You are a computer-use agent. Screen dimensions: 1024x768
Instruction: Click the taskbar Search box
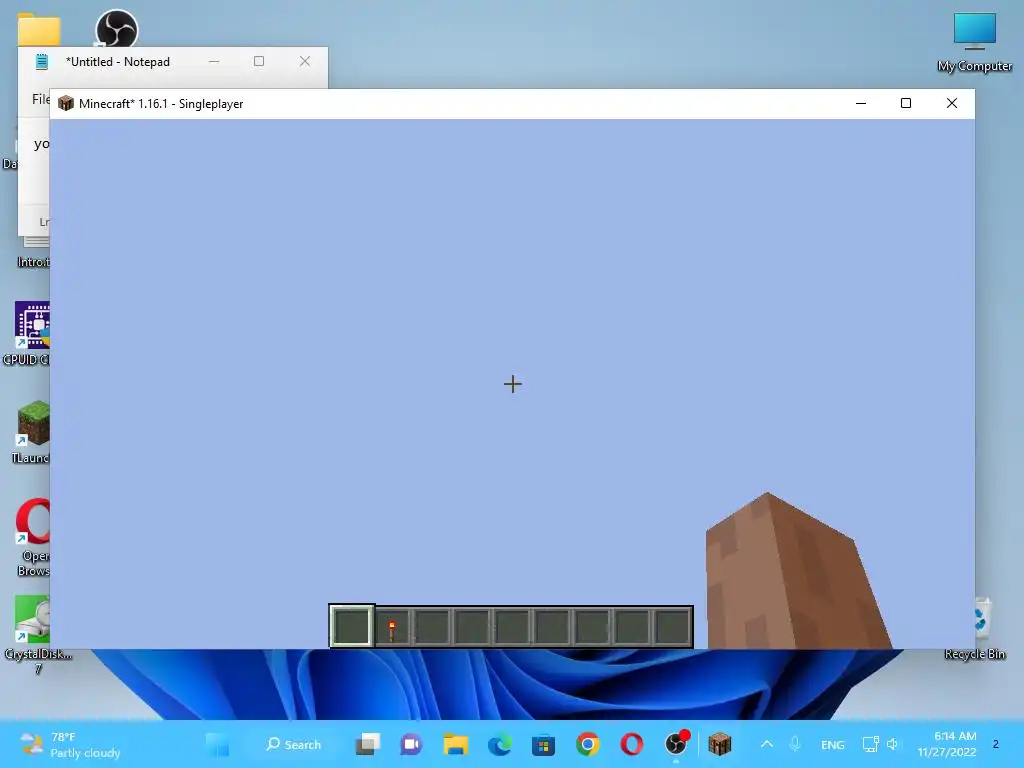[x=294, y=744]
